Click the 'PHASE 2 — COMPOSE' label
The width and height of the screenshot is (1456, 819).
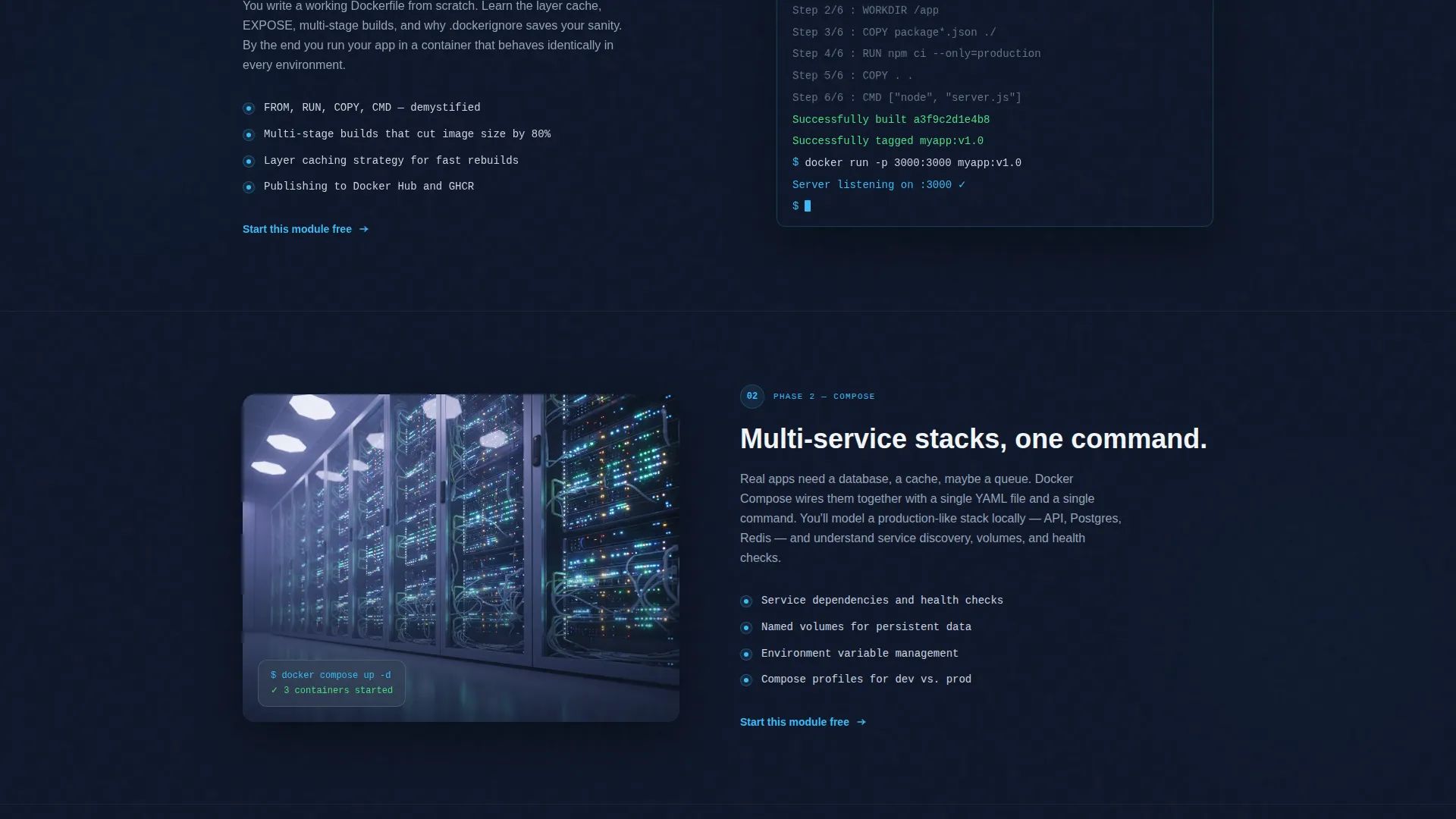pyautogui.click(x=824, y=397)
